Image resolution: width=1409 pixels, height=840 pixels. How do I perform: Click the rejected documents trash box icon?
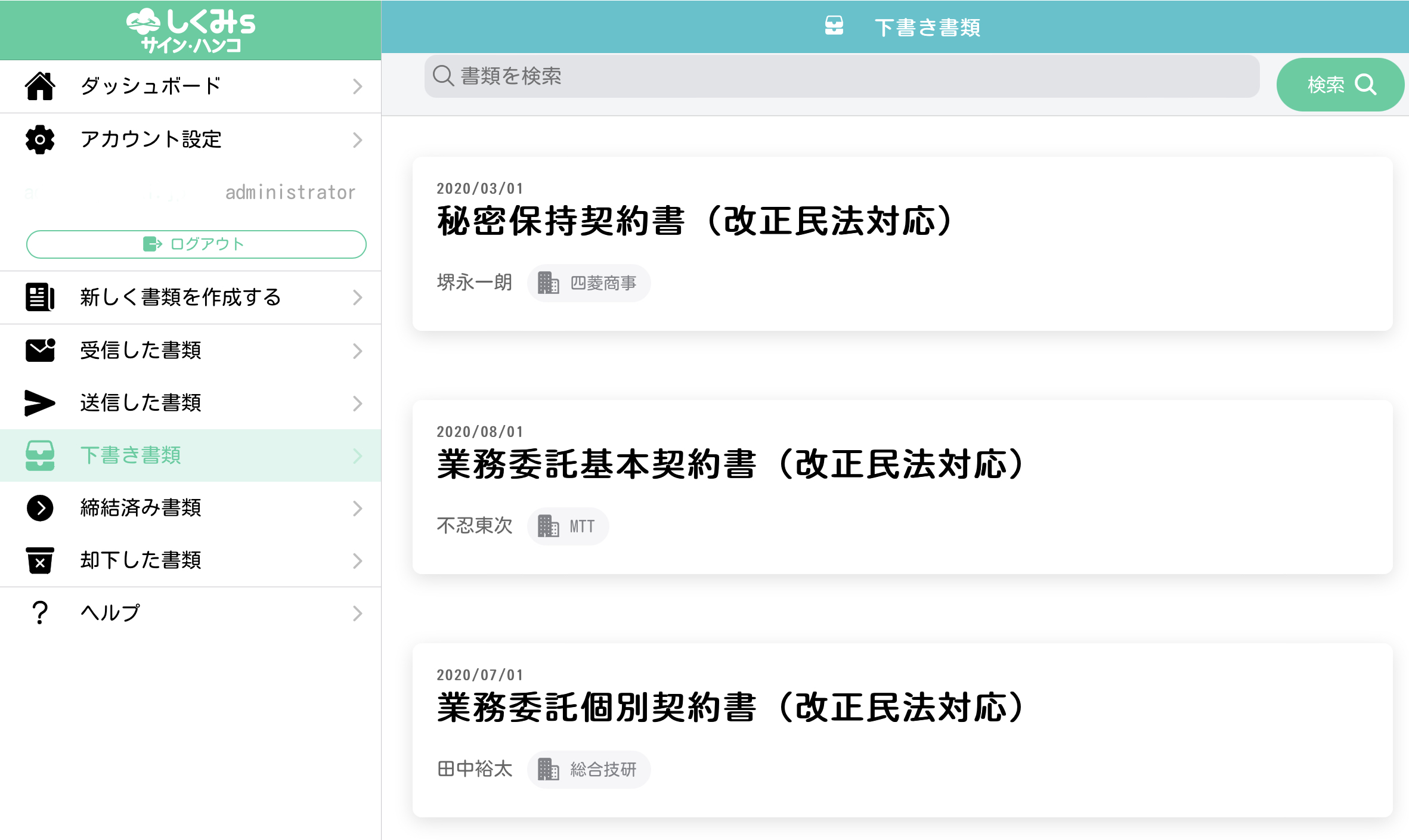click(40, 560)
